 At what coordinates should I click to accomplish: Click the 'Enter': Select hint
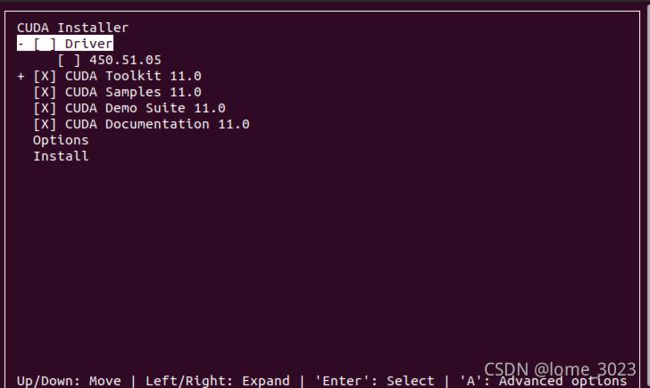pyautogui.click(x=375, y=381)
